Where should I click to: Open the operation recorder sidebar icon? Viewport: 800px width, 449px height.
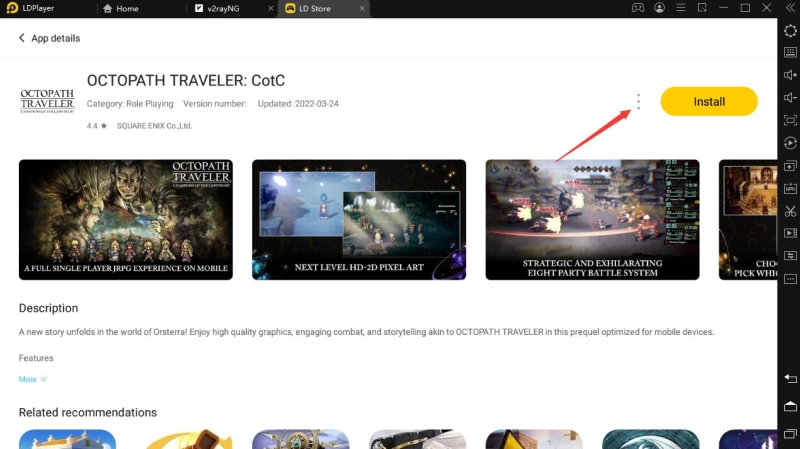(790, 143)
